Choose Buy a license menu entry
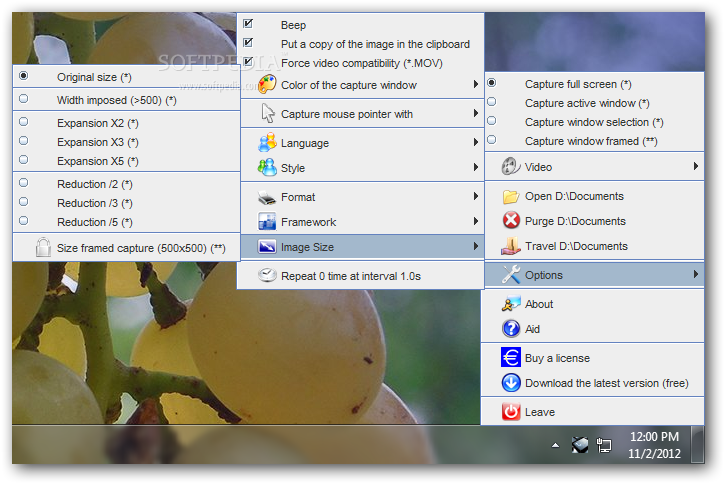The image size is (725, 484). [593, 358]
